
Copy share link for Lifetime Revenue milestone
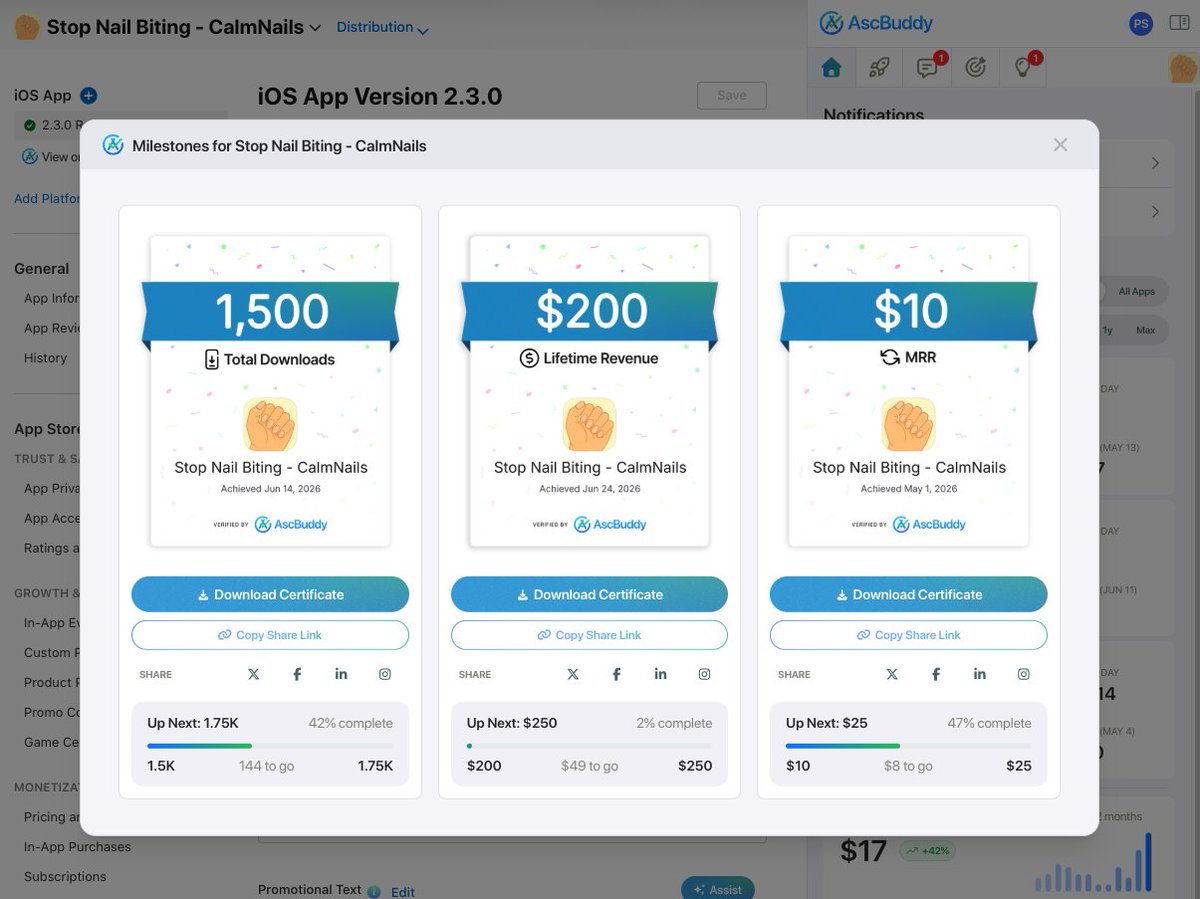(589, 635)
